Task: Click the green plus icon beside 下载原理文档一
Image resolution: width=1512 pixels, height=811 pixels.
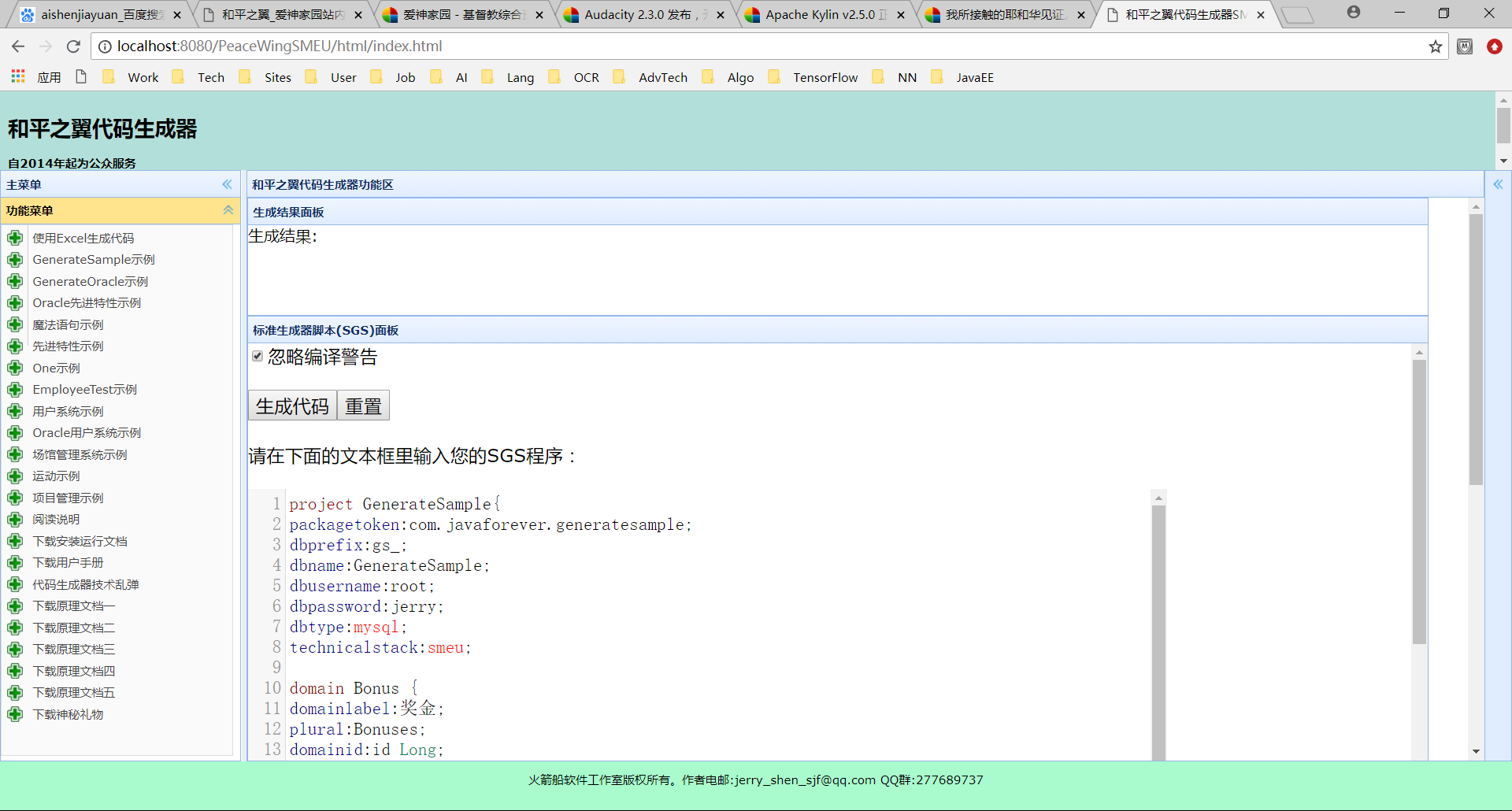Action: click(15, 605)
